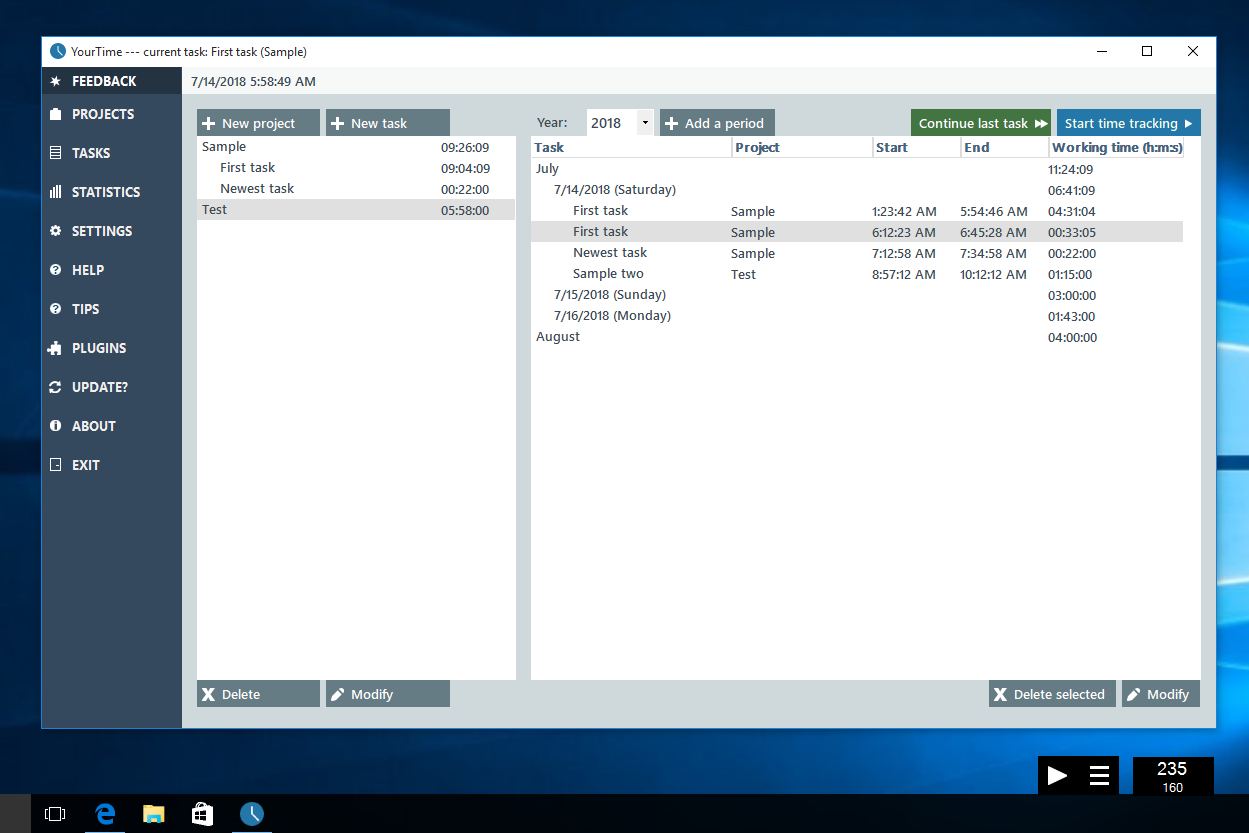
Task: Click the About info icon
Action: (56, 426)
